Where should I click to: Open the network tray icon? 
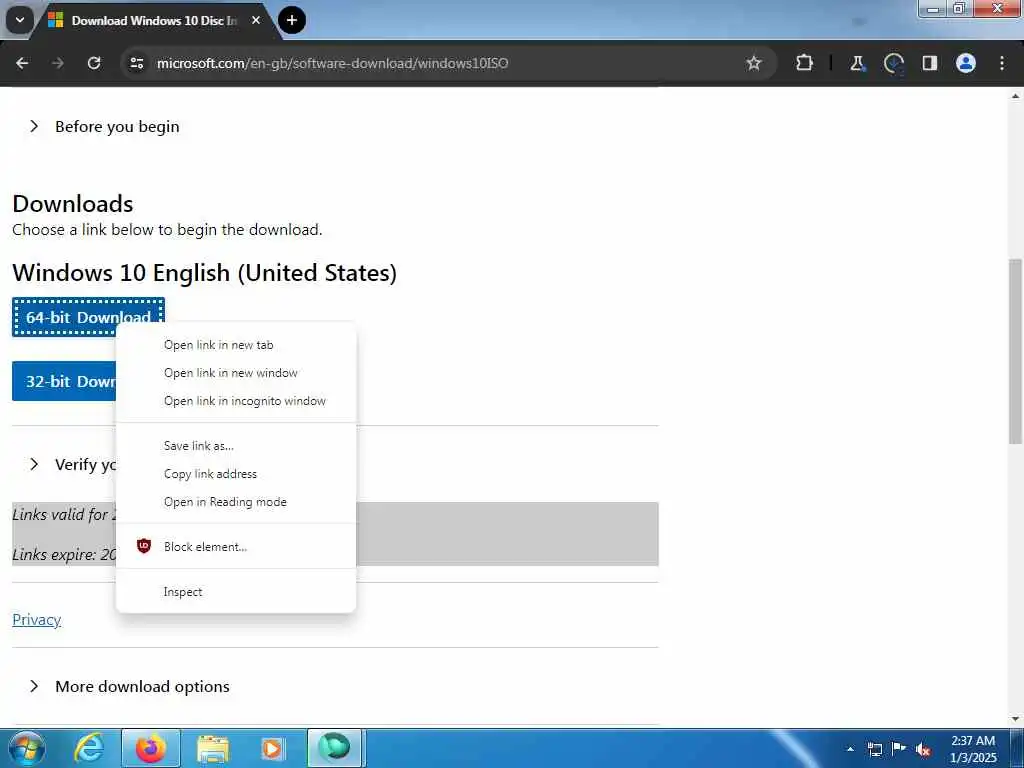(874, 749)
